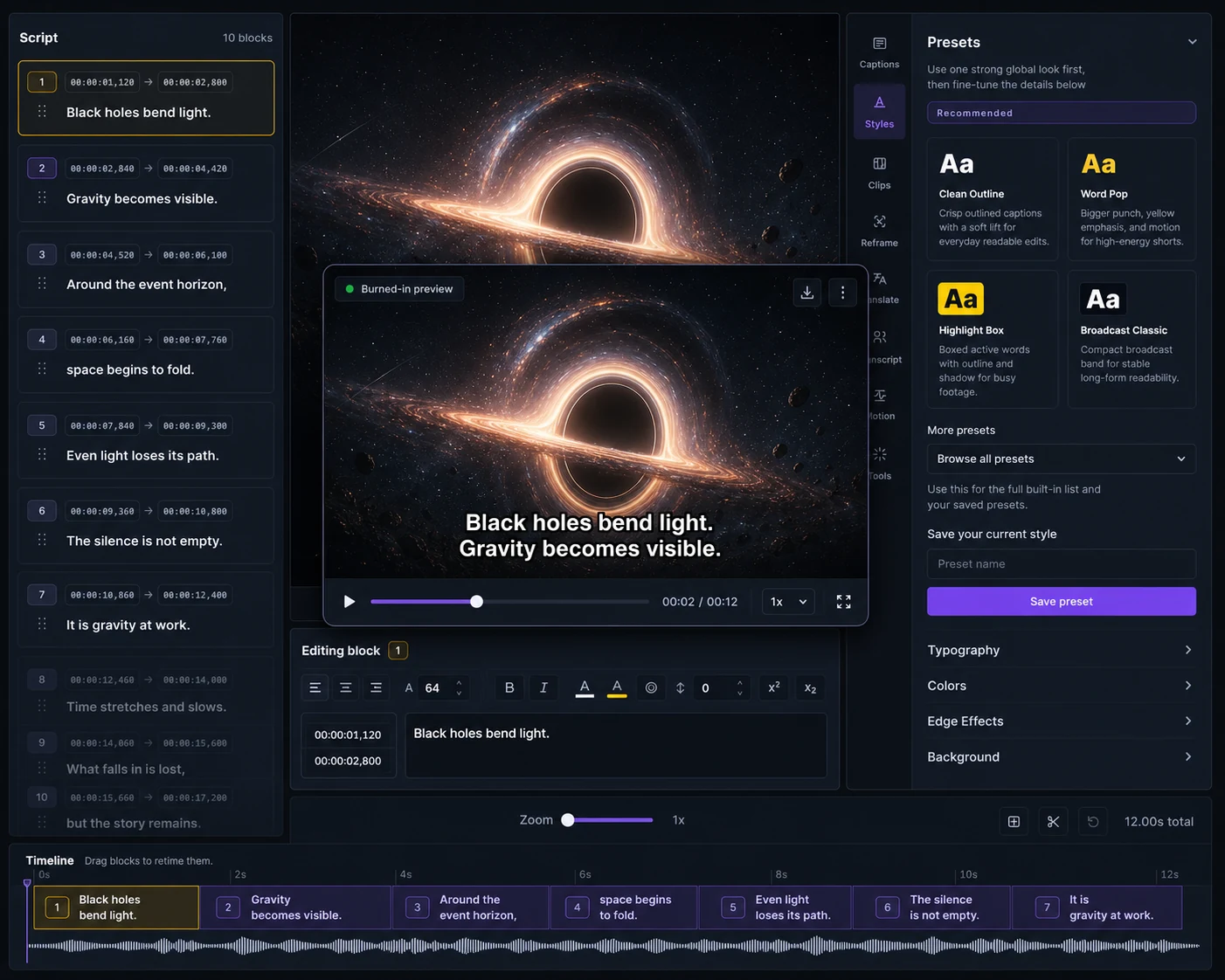Click timeline block 7 It is gravity at work
The height and width of the screenshot is (980, 1225).
[1097, 908]
